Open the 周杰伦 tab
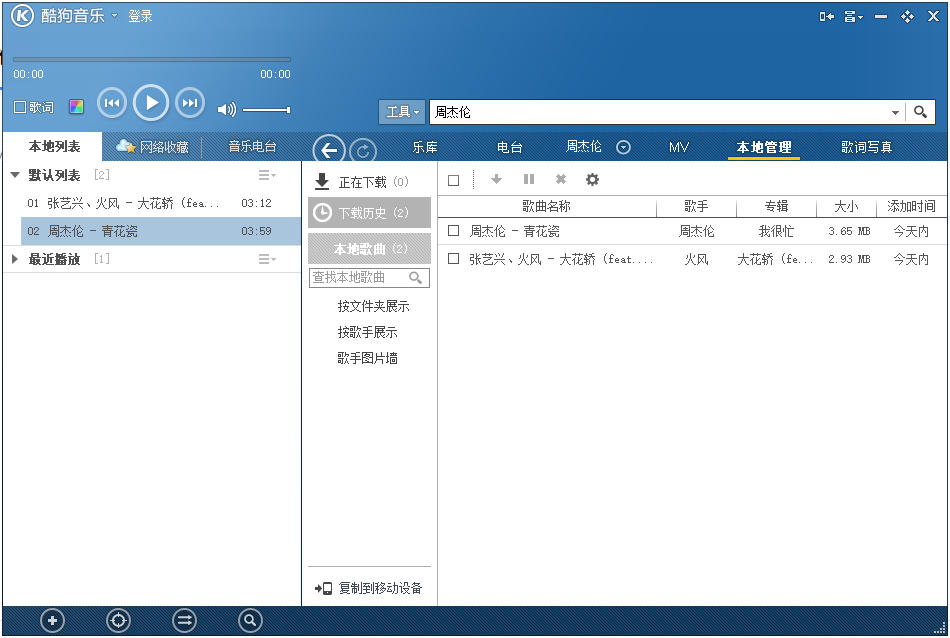The width and height of the screenshot is (950, 638). 583,147
